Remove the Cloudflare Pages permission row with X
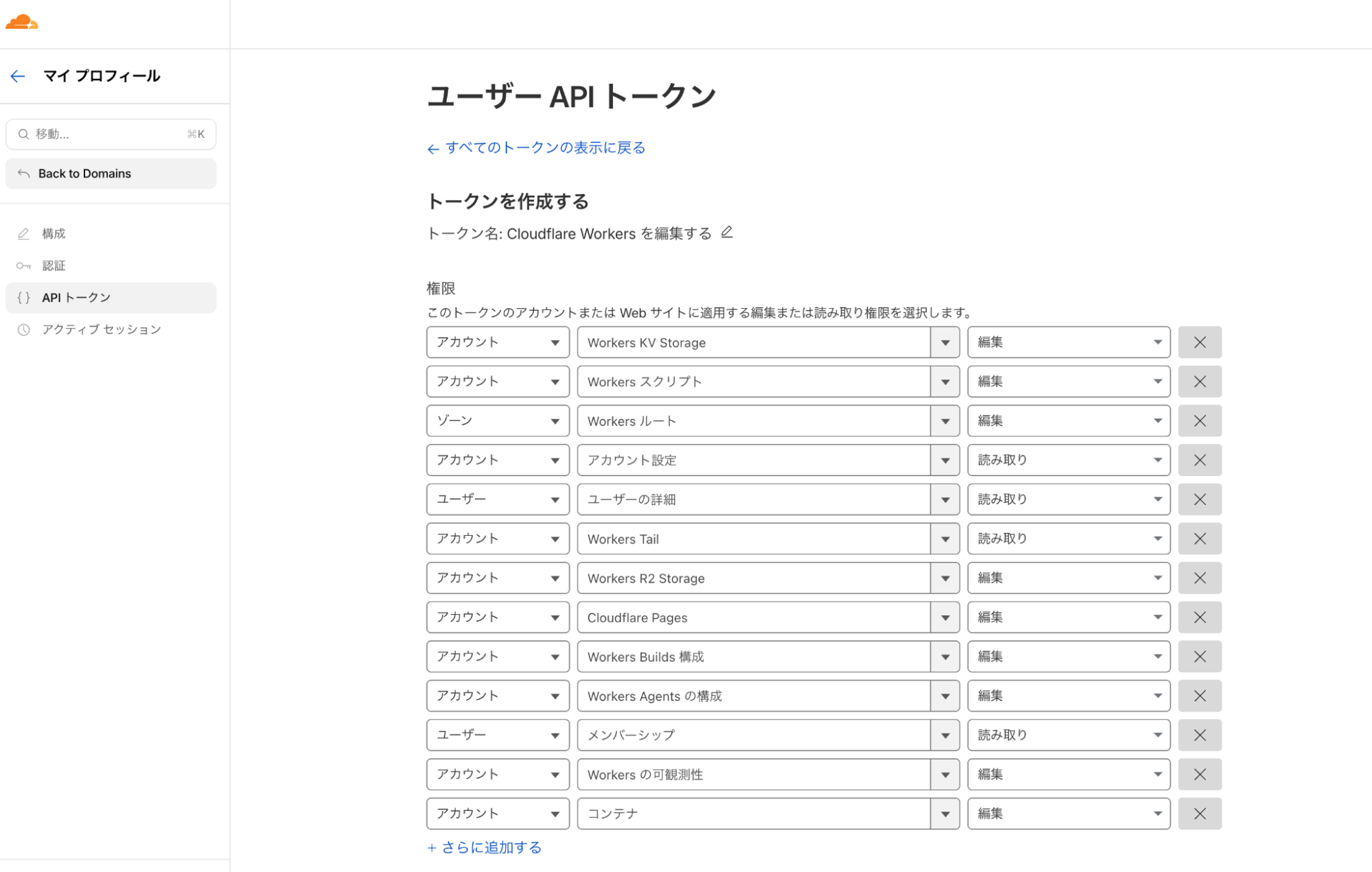 pyautogui.click(x=1199, y=617)
